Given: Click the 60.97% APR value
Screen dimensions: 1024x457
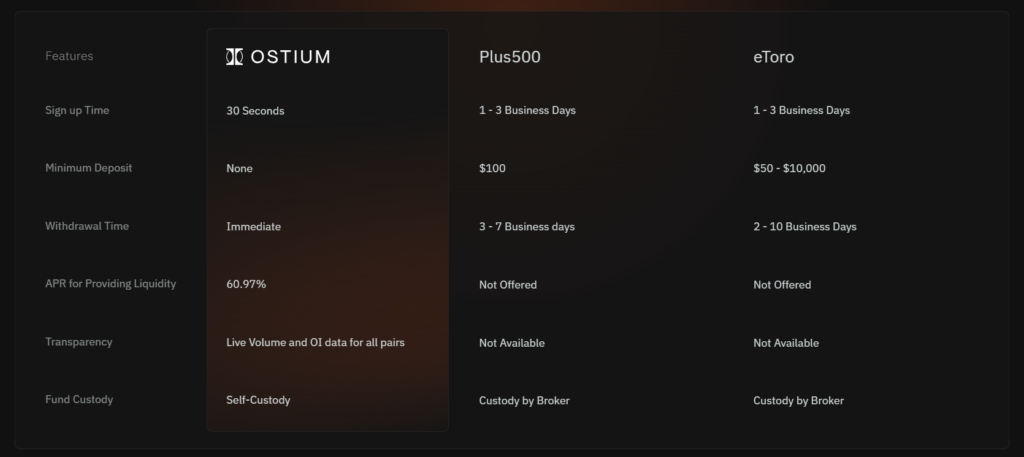Looking at the screenshot, I should coord(246,285).
